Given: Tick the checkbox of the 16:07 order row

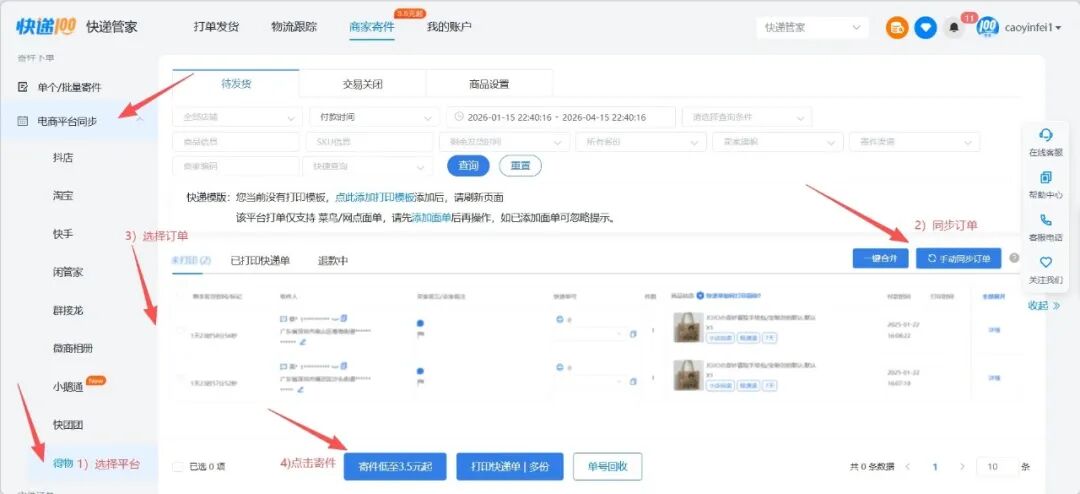Looking at the screenshot, I should click(x=182, y=380).
